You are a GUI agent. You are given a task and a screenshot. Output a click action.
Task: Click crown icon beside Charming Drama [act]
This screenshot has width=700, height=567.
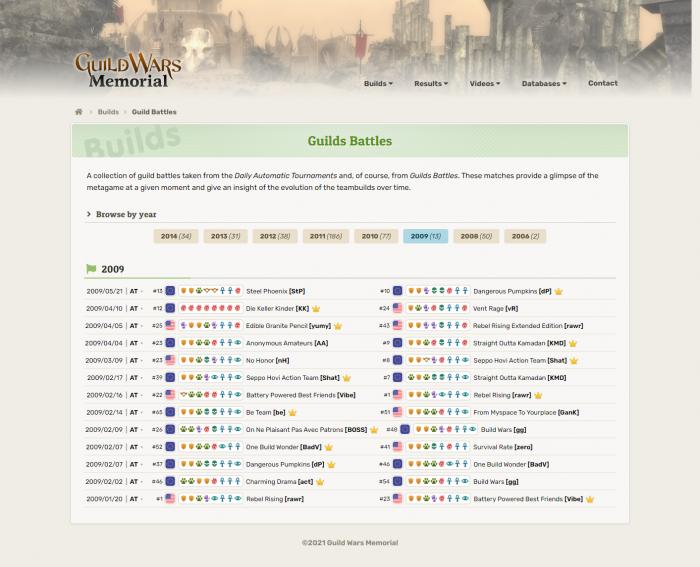(320, 482)
